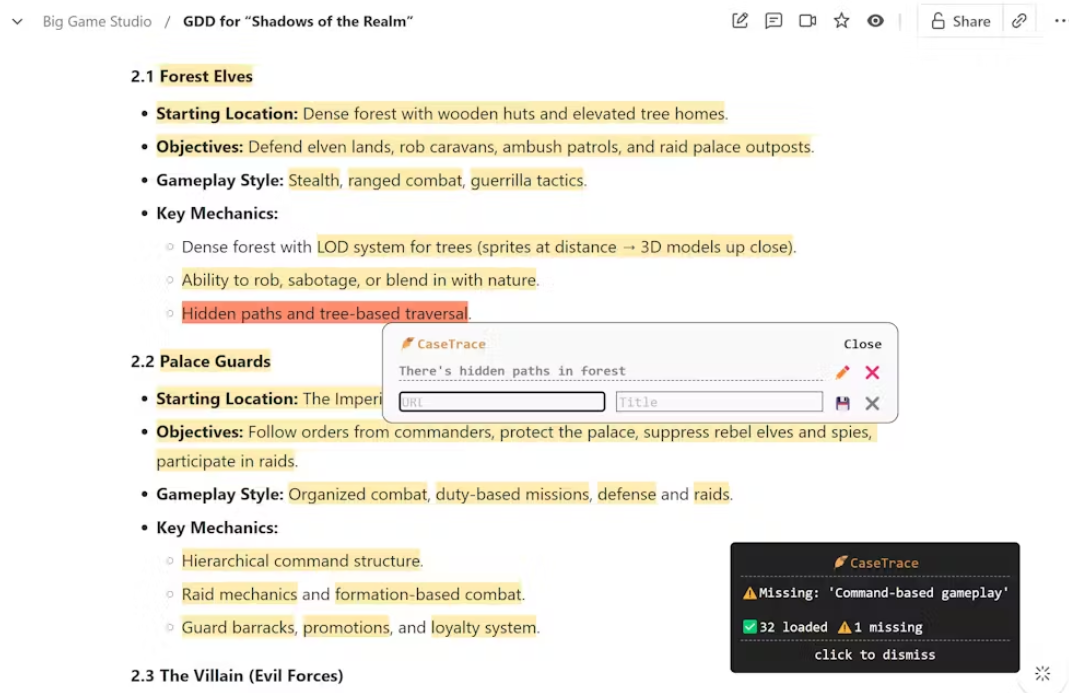Click the warning icon beside Missing message
Viewport: 1069px width, 693px height.
tap(750, 593)
